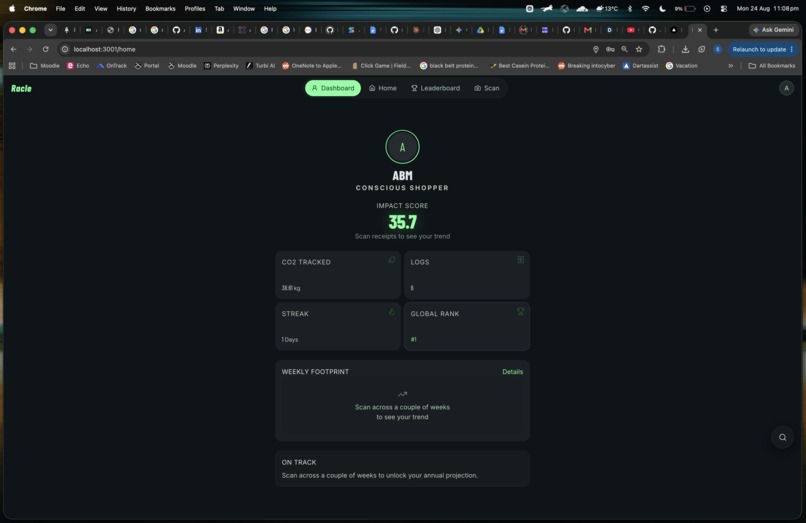Click the Ask Gemini button

pos(773,30)
